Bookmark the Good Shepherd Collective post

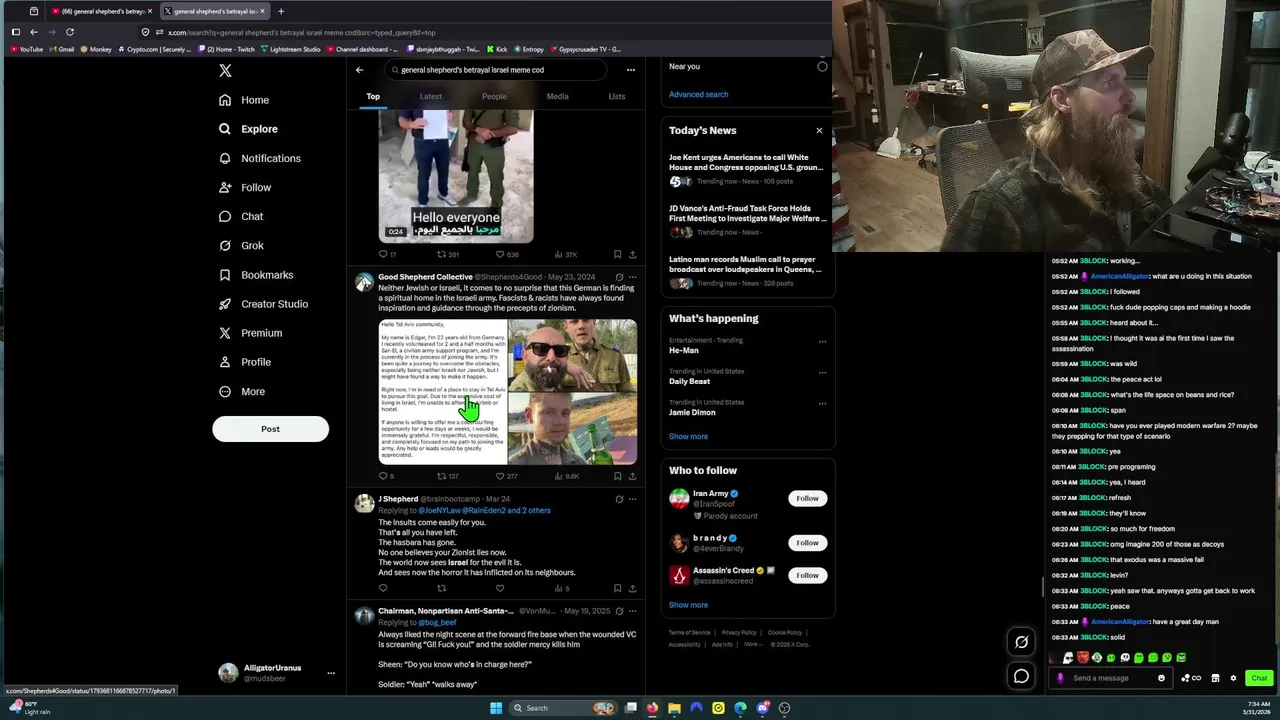(x=617, y=476)
